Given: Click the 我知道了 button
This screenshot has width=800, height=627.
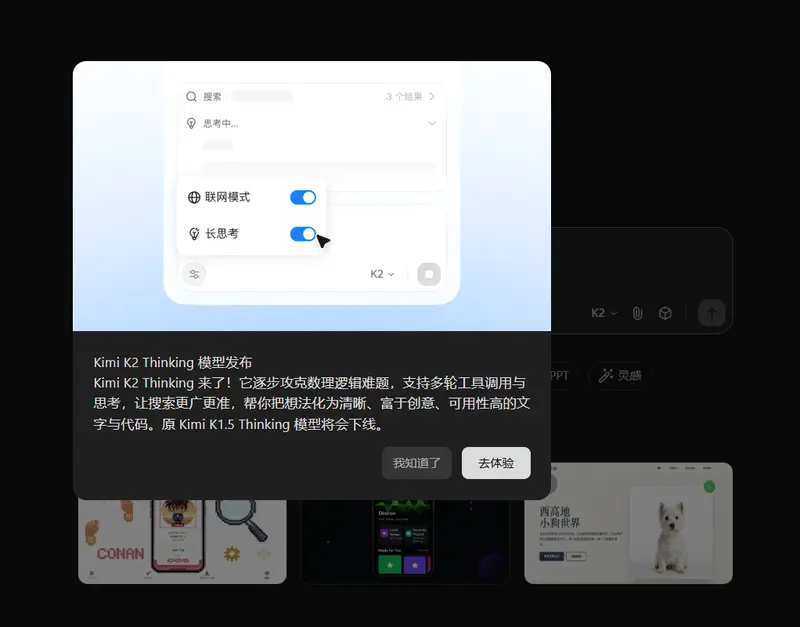Looking at the screenshot, I should point(417,463).
